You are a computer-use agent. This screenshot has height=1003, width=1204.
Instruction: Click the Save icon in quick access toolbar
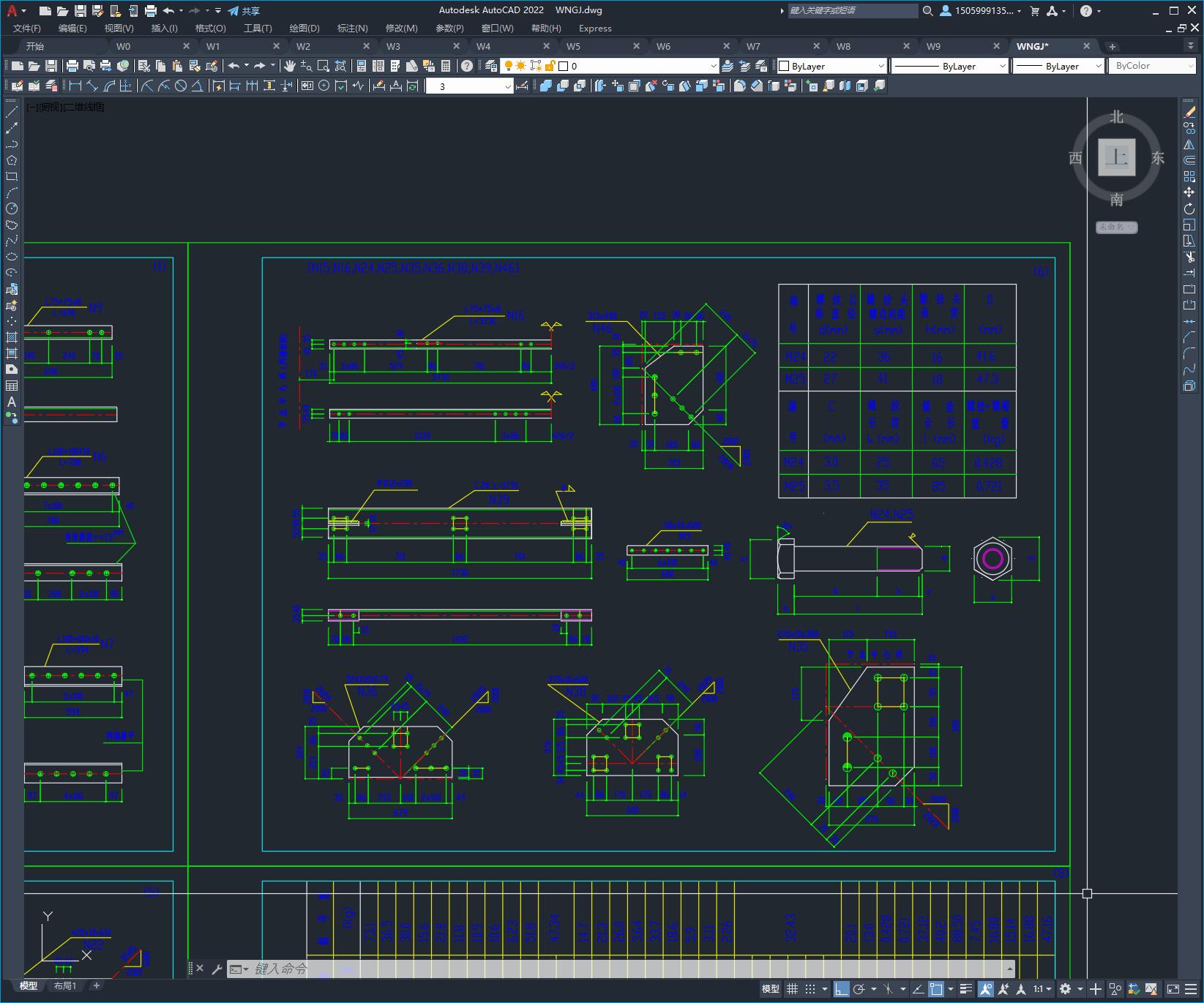pos(81,11)
